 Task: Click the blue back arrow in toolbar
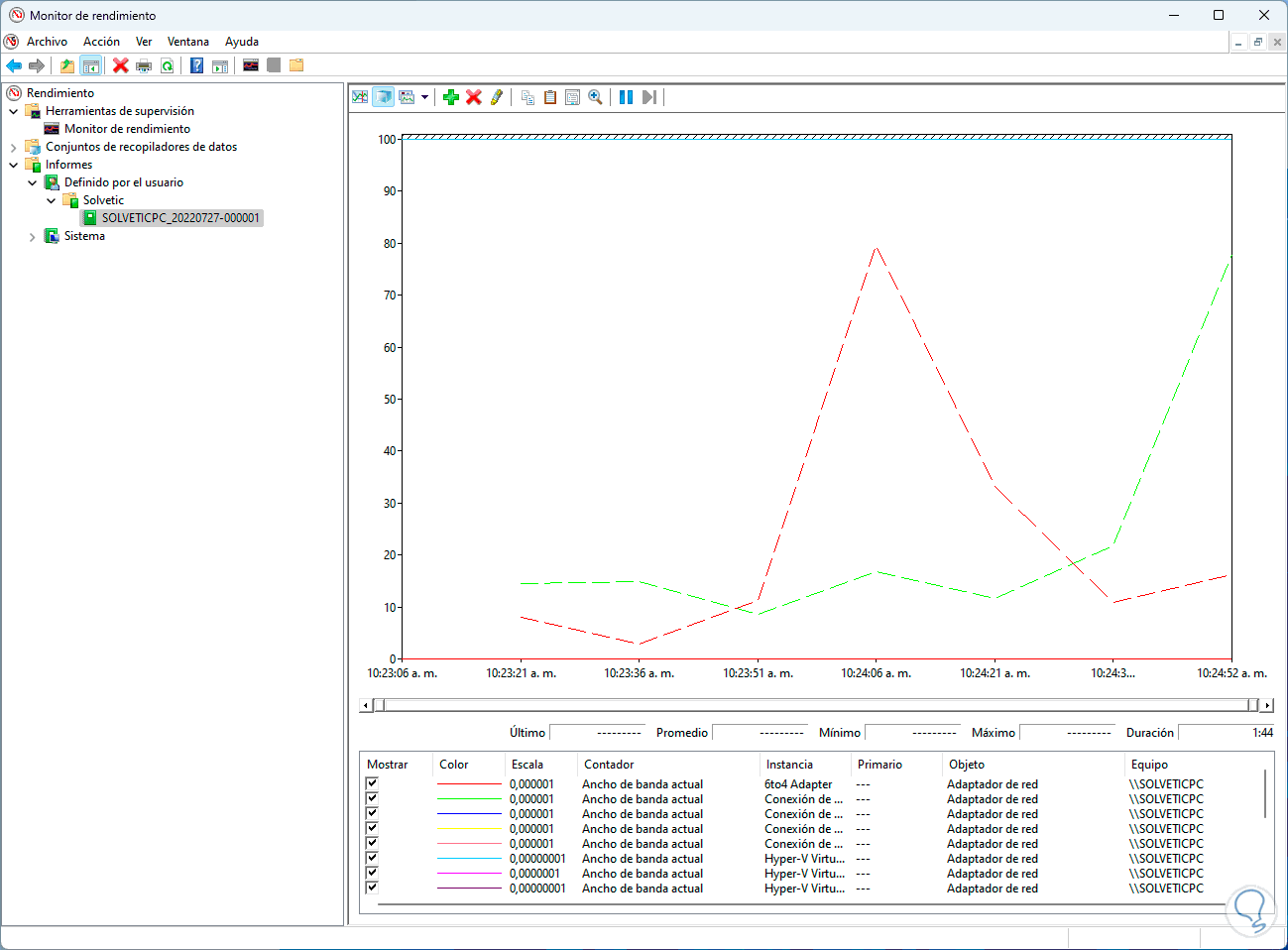click(x=14, y=65)
